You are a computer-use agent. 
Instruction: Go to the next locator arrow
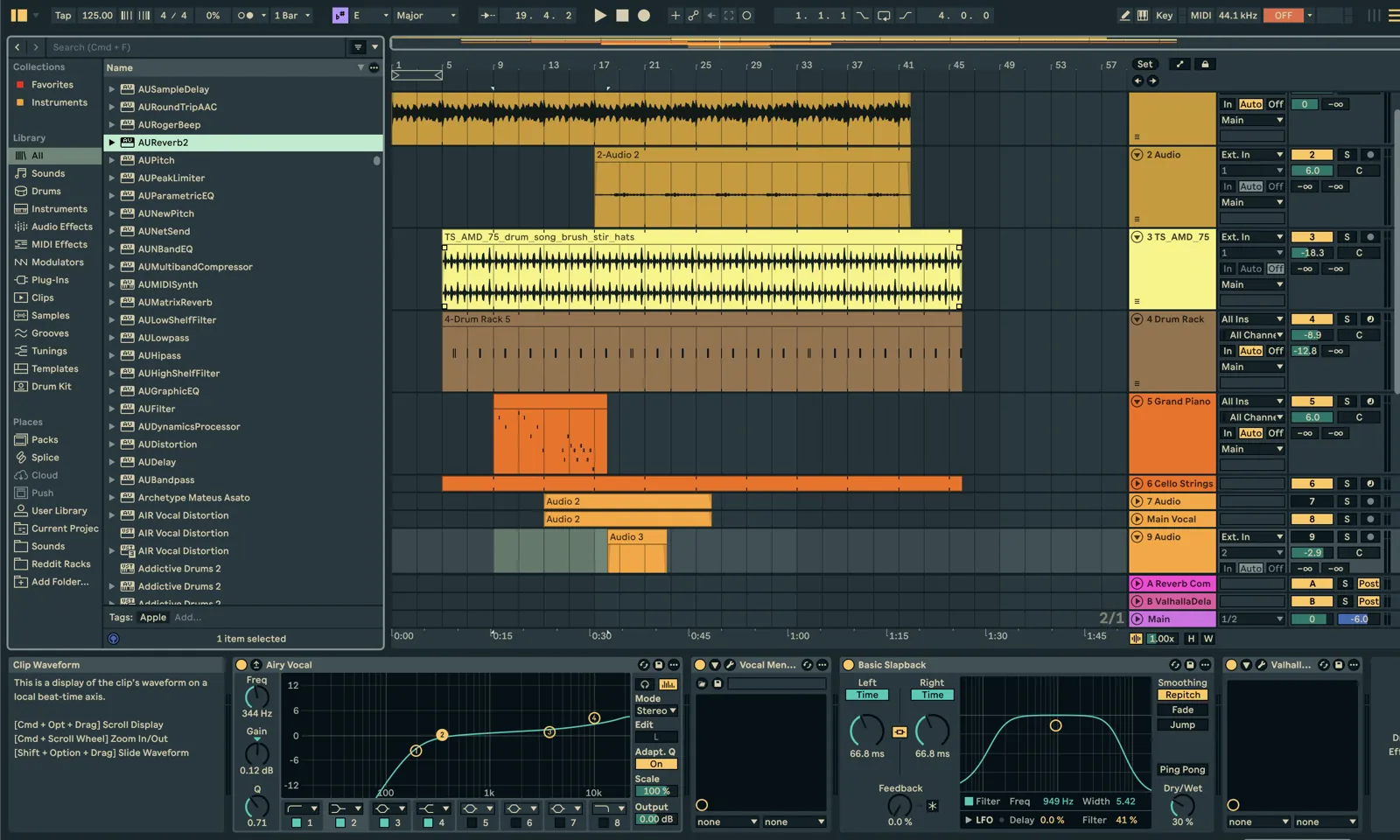1152,80
